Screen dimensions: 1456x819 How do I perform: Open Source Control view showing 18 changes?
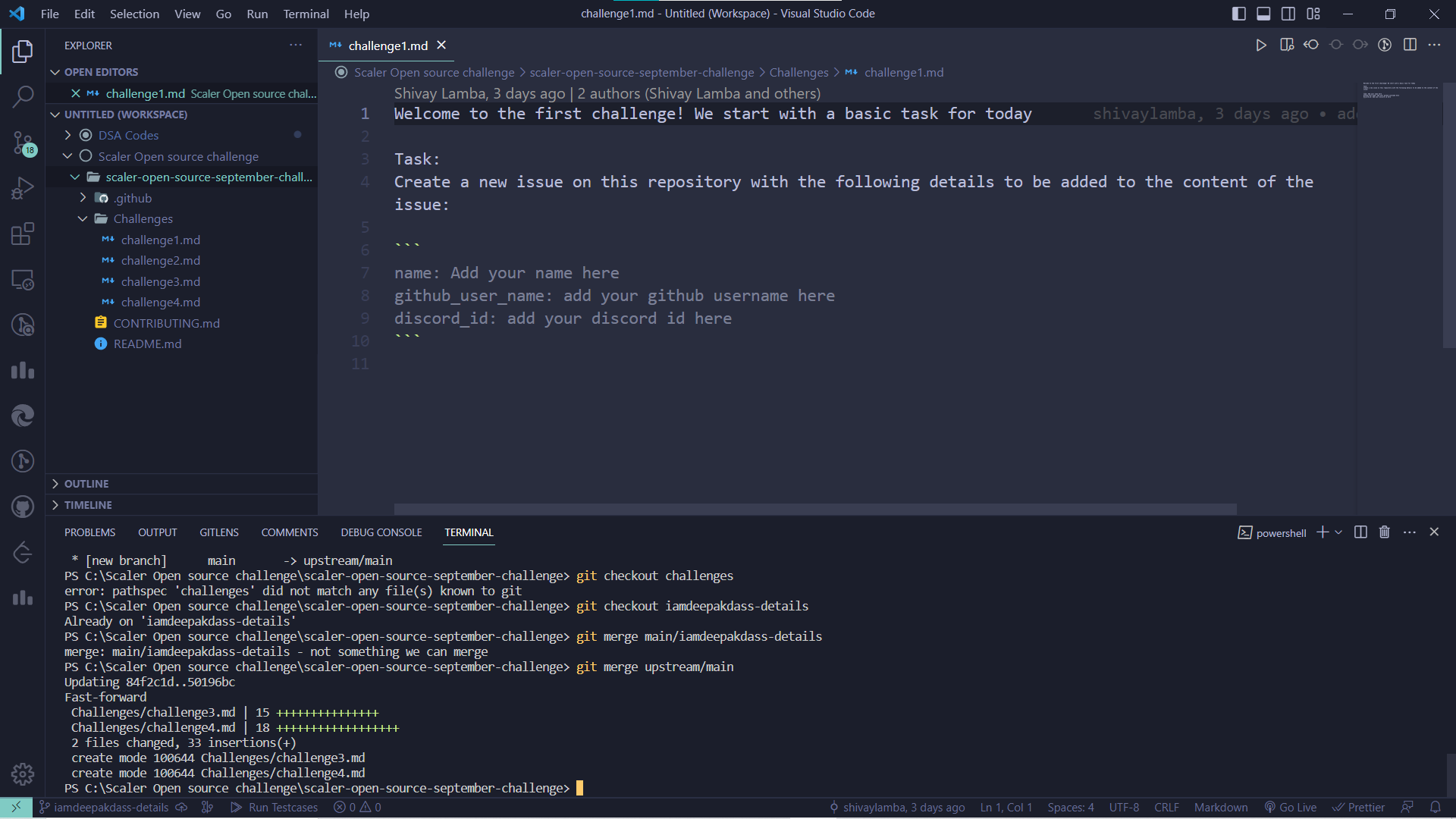pos(23,143)
